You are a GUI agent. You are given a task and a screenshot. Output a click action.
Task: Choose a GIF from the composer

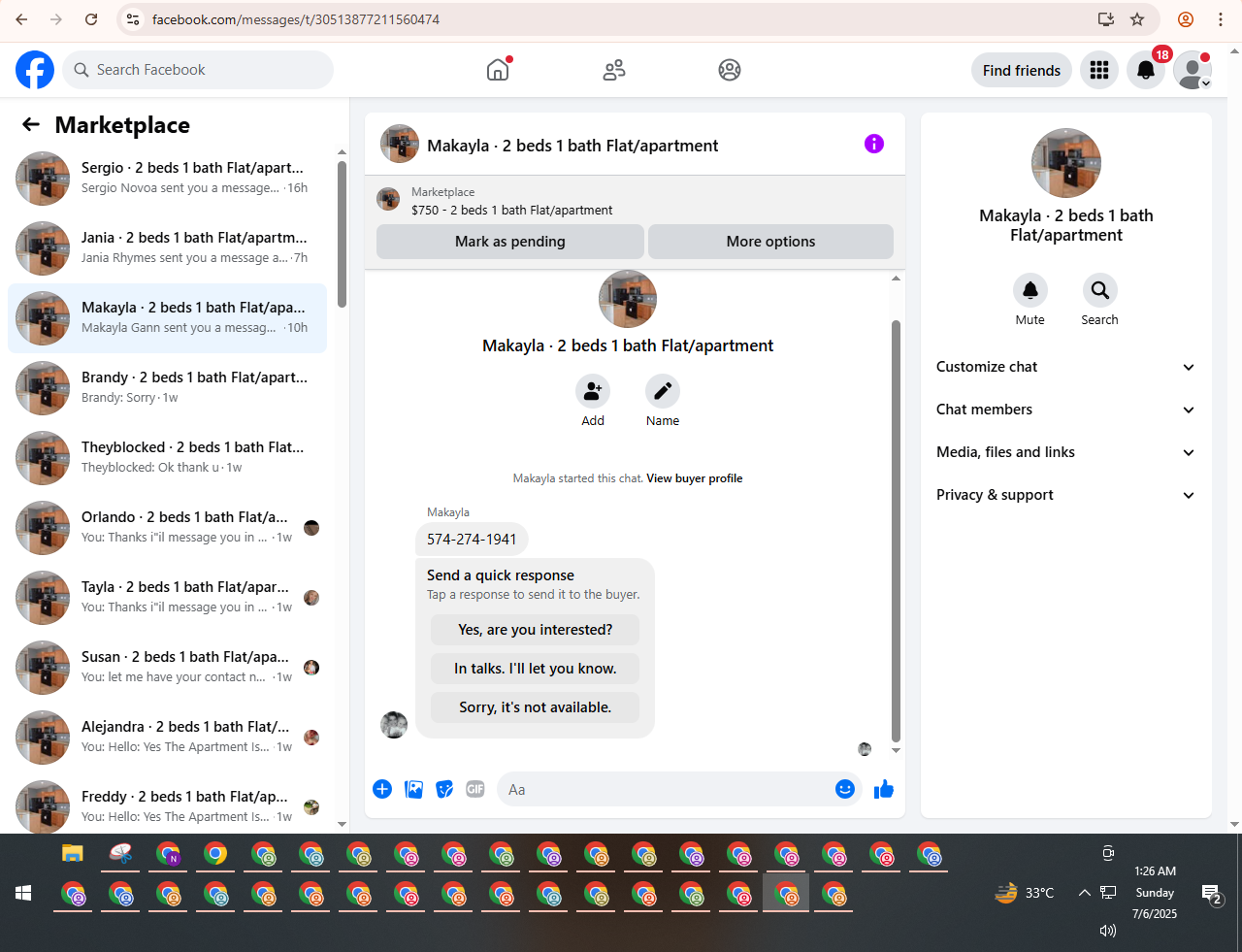[475, 789]
